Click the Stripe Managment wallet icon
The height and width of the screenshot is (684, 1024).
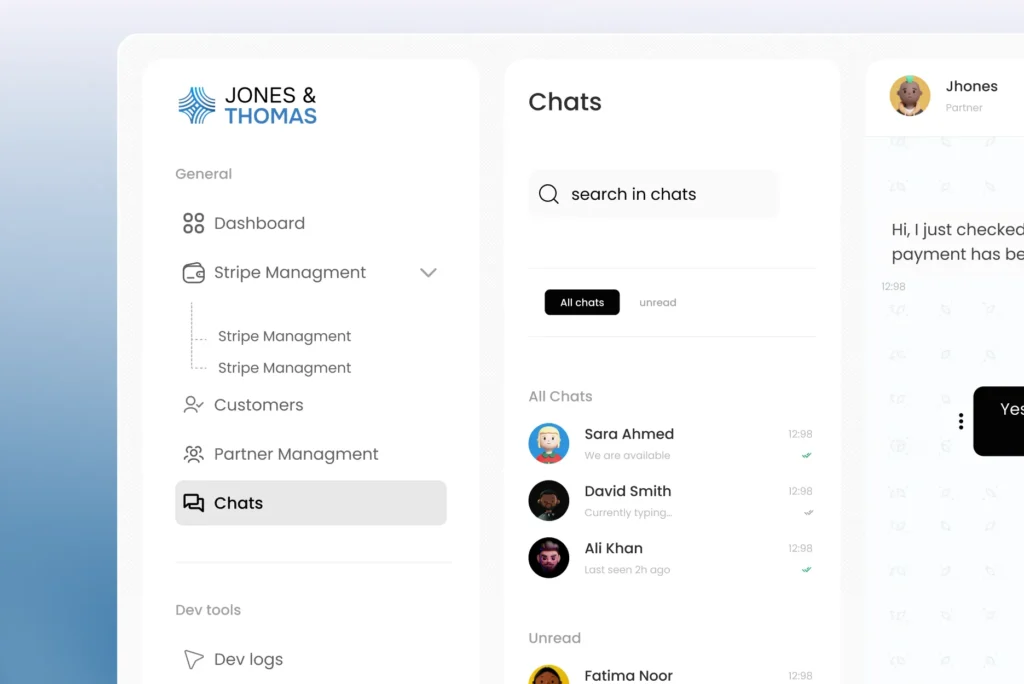pos(193,272)
